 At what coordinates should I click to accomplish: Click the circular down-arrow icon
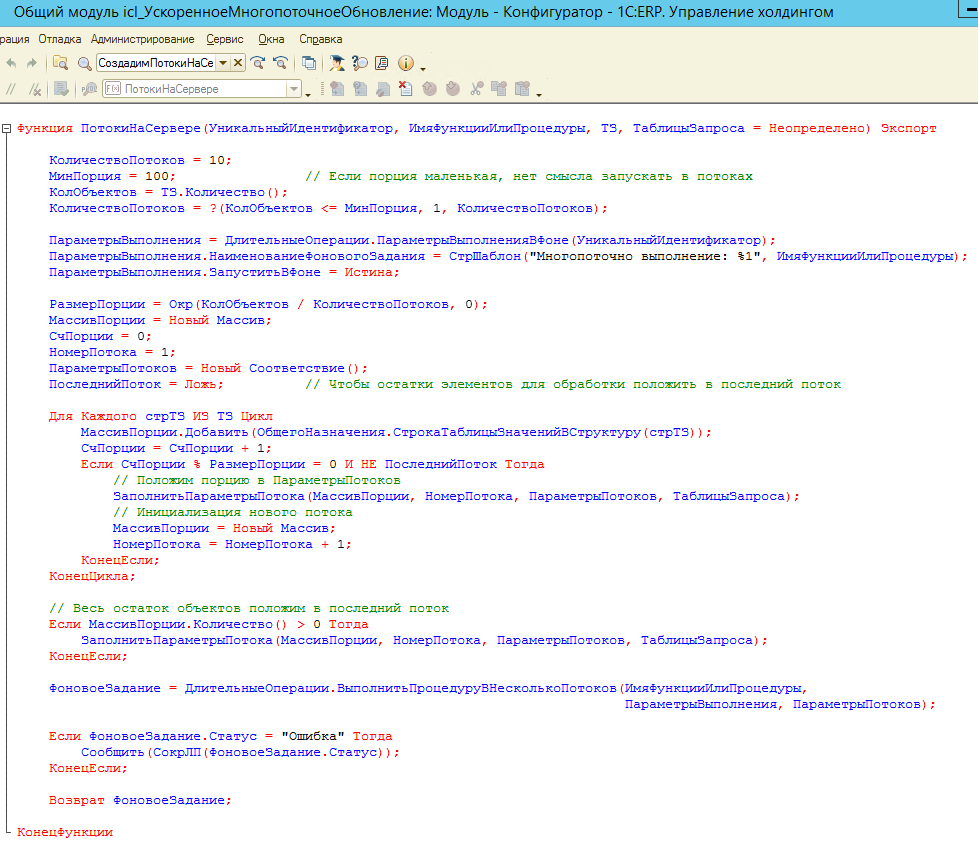point(453,89)
